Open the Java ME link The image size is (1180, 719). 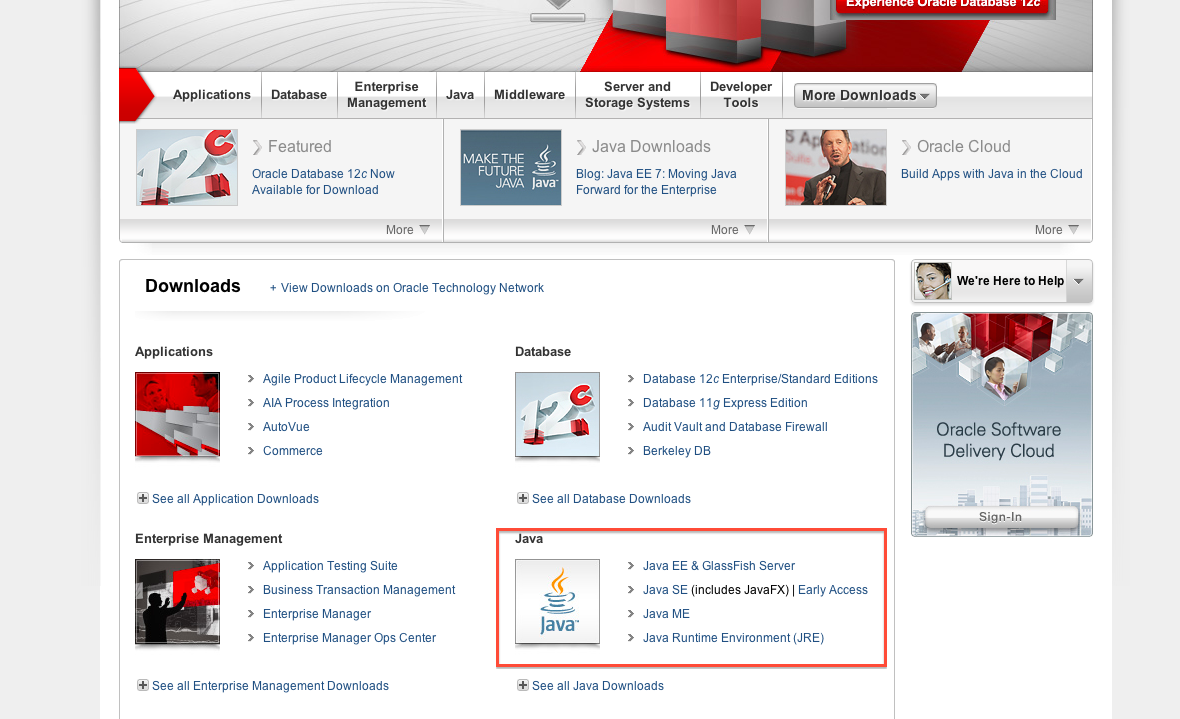tap(666, 614)
